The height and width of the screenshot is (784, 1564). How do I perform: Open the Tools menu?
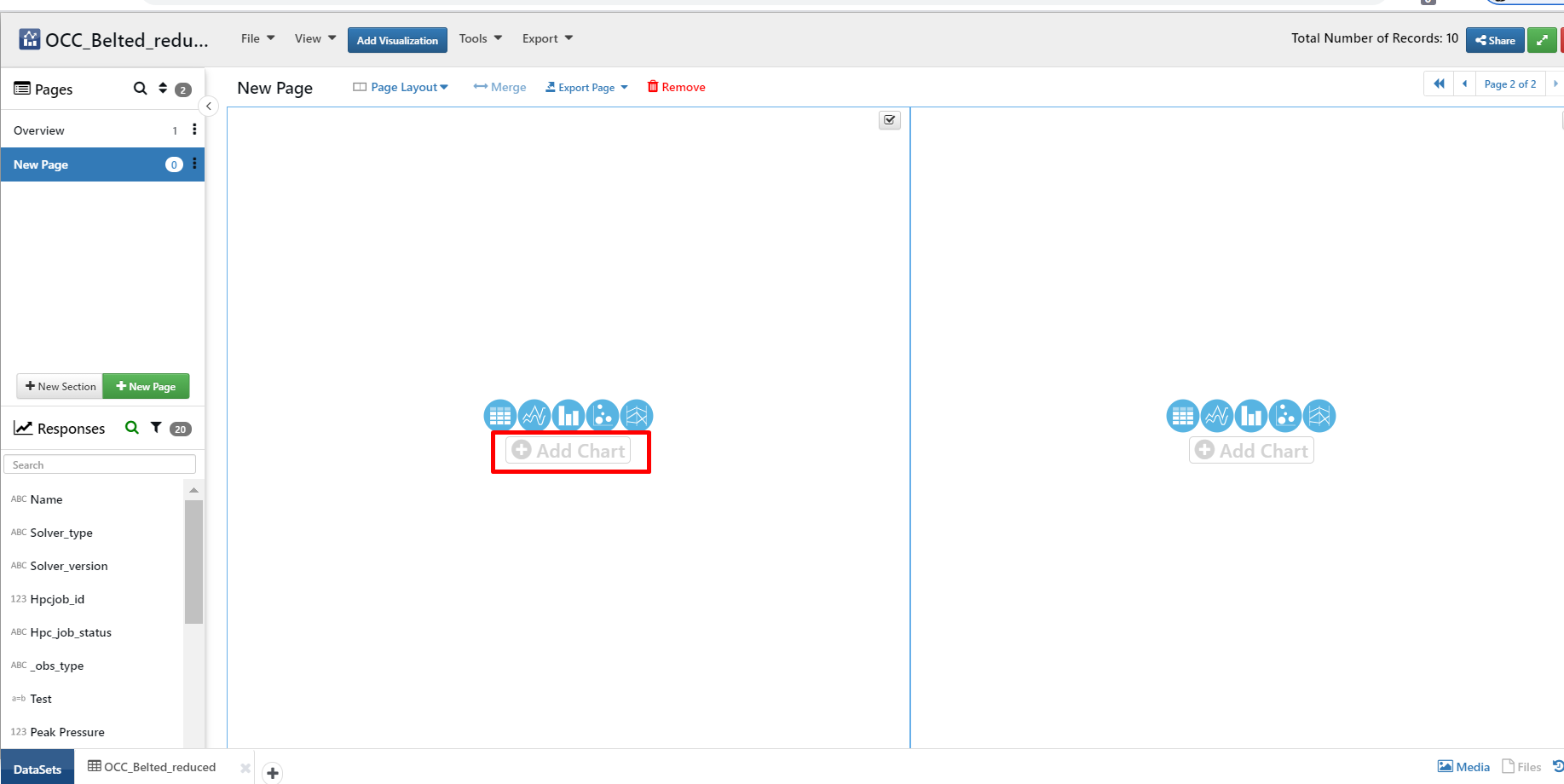click(x=480, y=38)
